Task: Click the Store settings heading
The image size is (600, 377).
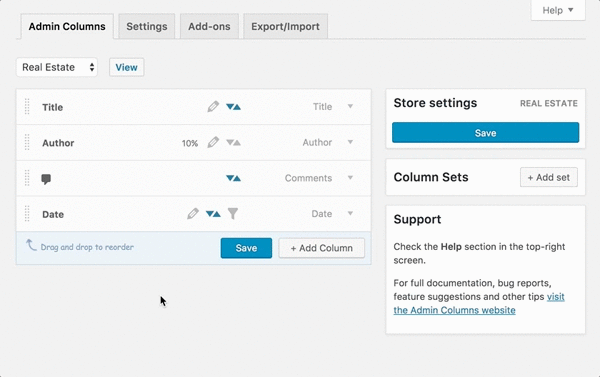Action: [435, 103]
